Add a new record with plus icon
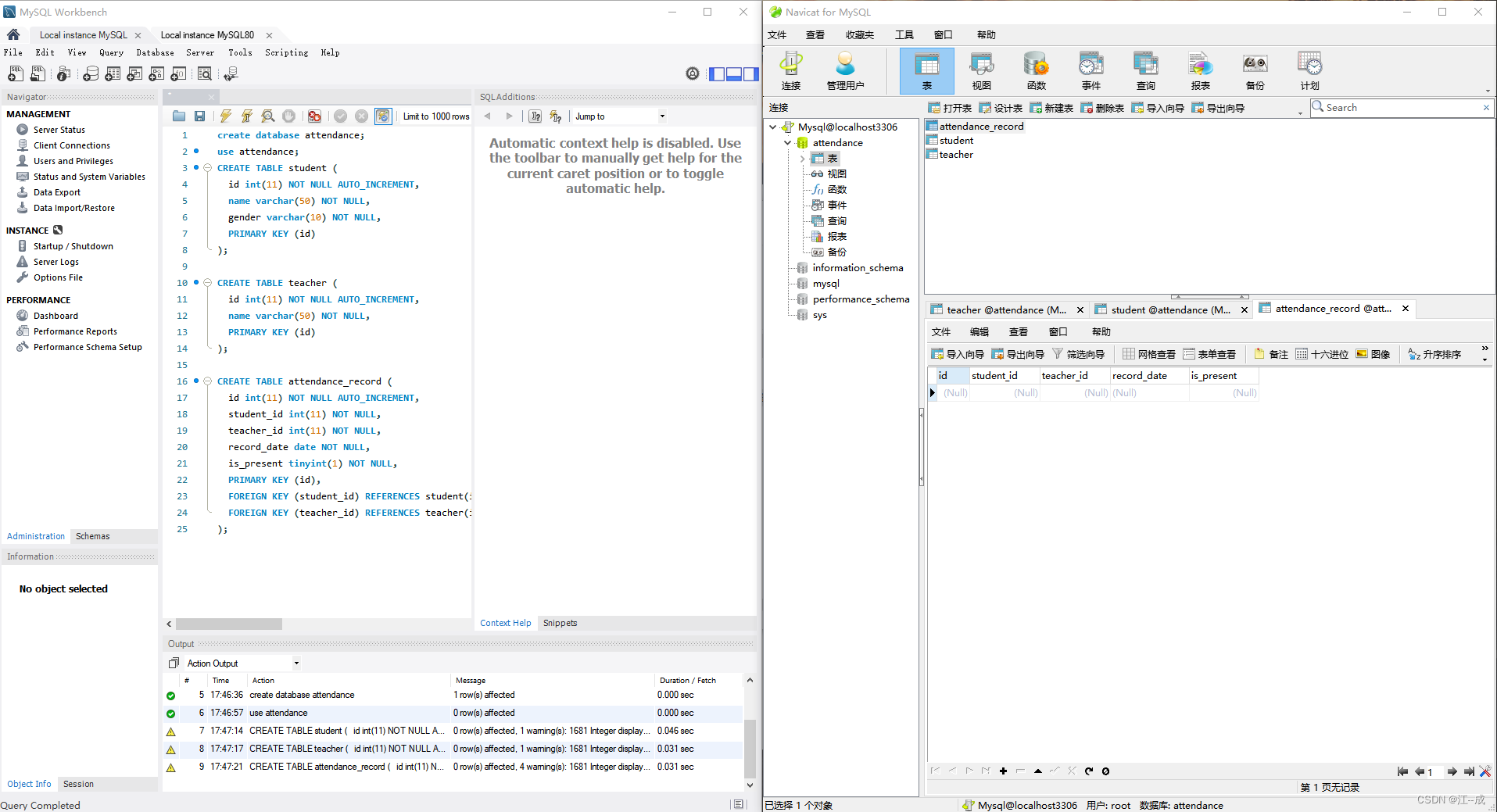 [1003, 771]
